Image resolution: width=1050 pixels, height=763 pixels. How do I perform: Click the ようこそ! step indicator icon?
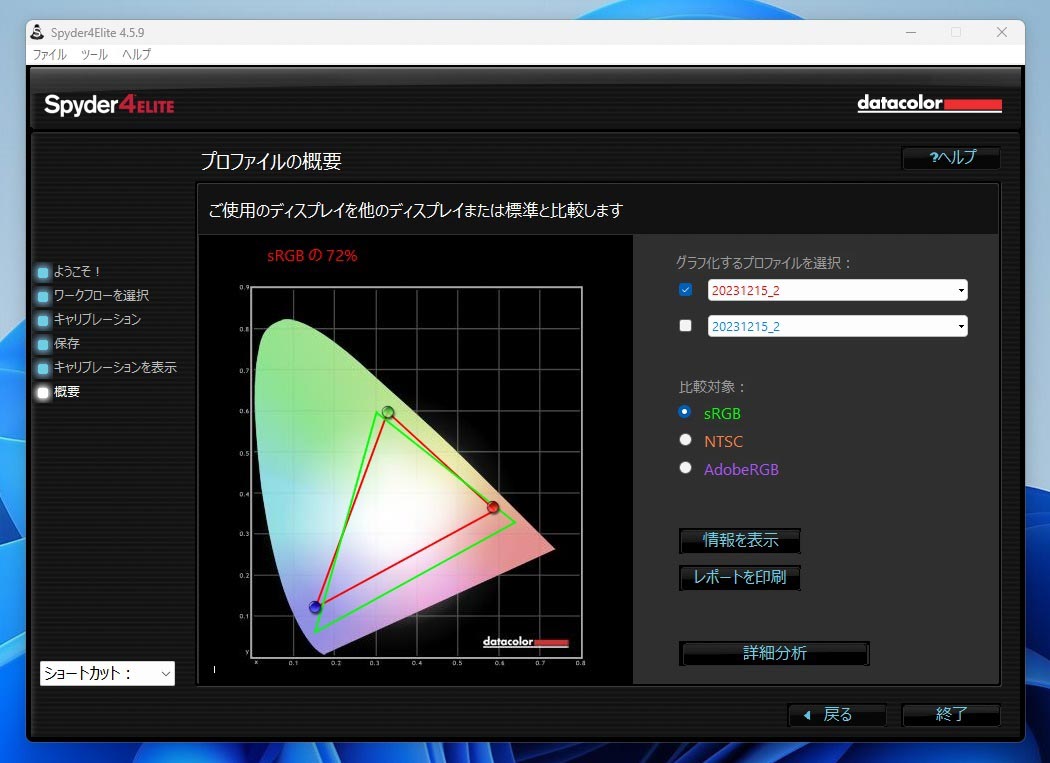coord(44,272)
